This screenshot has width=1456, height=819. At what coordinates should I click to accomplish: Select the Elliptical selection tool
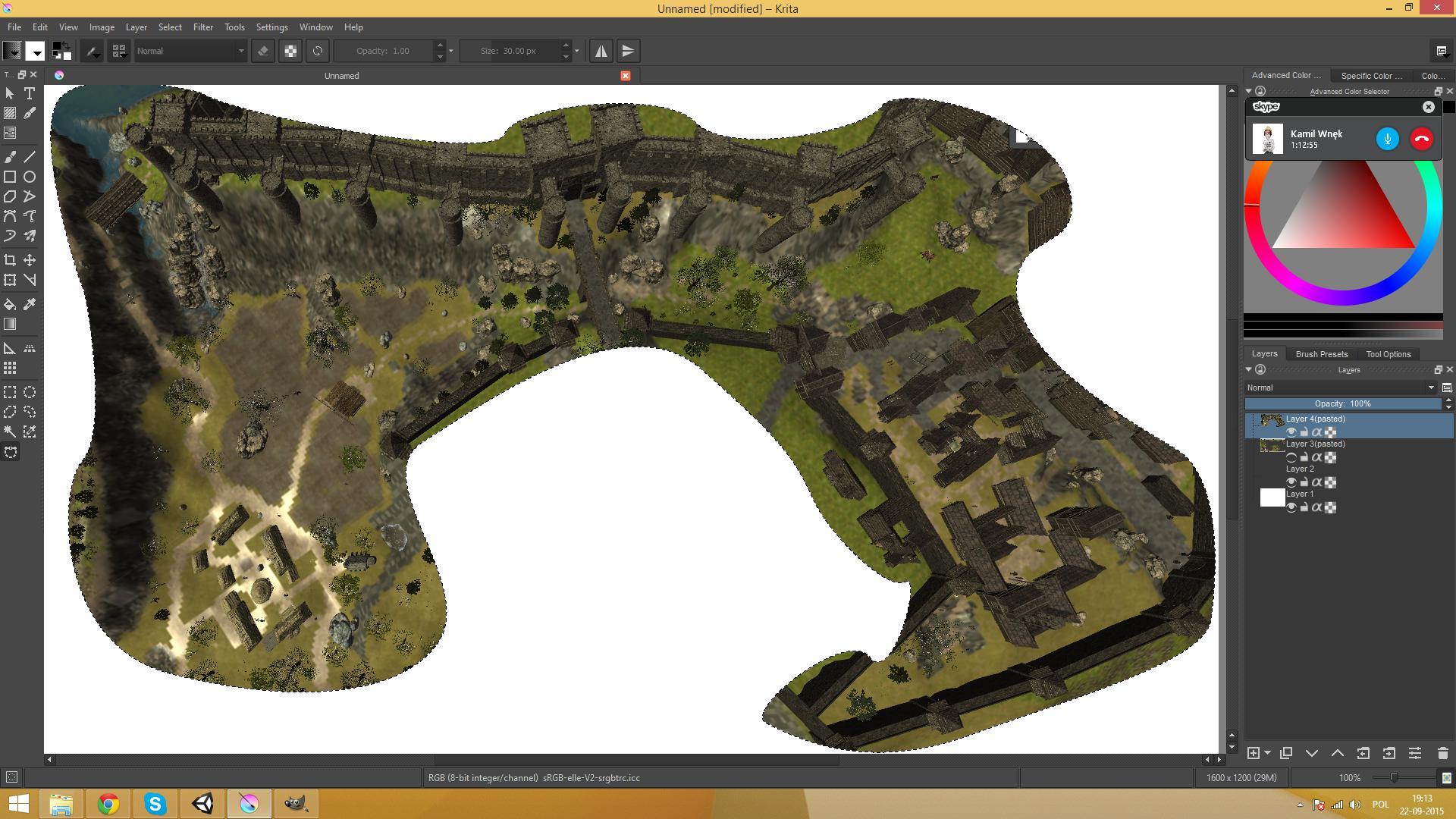tap(30, 392)
